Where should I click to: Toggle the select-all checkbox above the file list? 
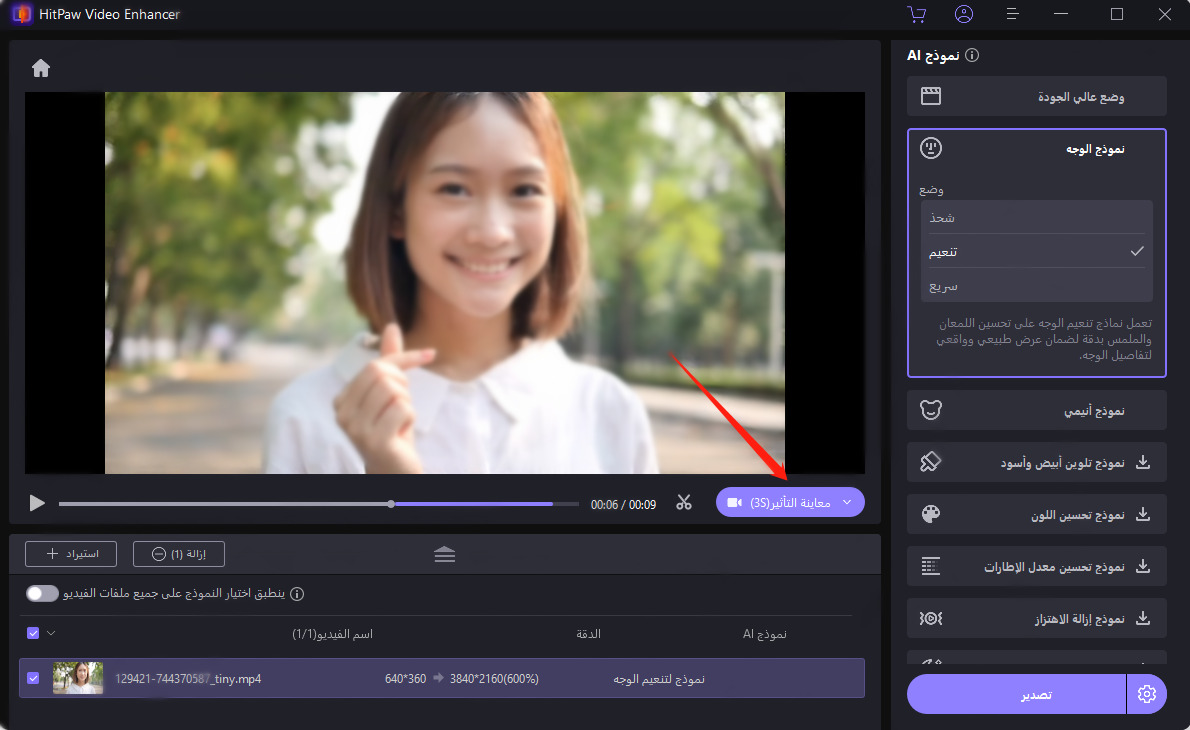pyautogui.click(x=33, y=633)
